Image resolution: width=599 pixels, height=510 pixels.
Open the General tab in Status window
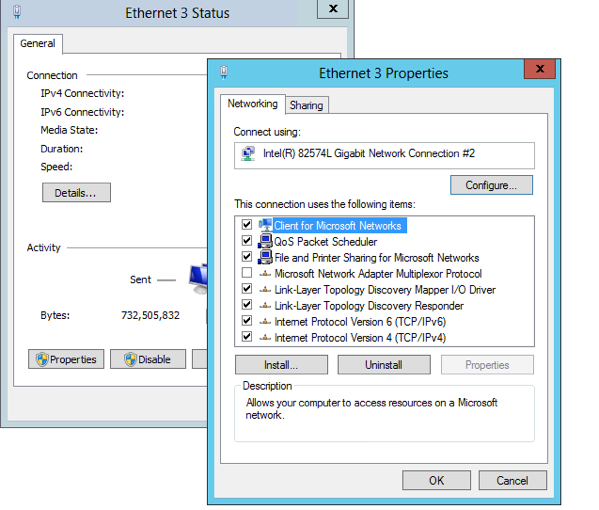coord(37,44)
